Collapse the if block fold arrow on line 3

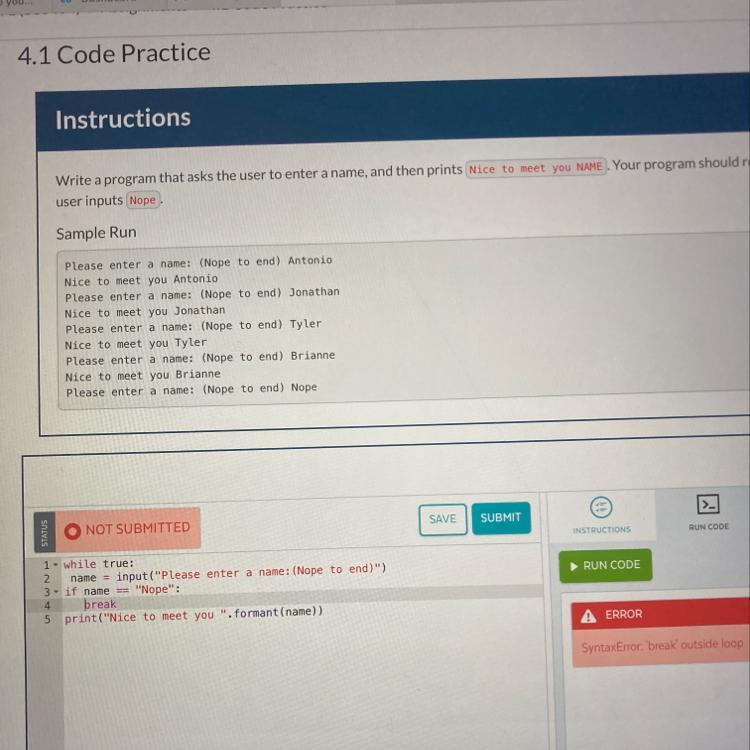click(x=56, y=592)
